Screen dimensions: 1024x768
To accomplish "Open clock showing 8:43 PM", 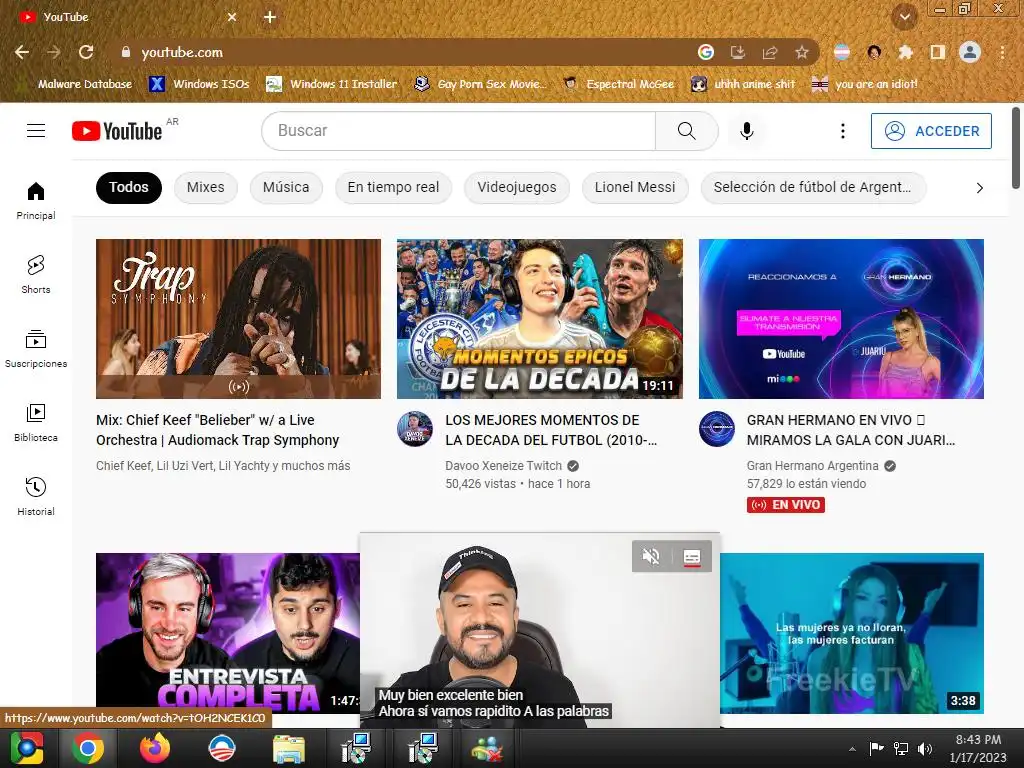I will coord(978,748).
